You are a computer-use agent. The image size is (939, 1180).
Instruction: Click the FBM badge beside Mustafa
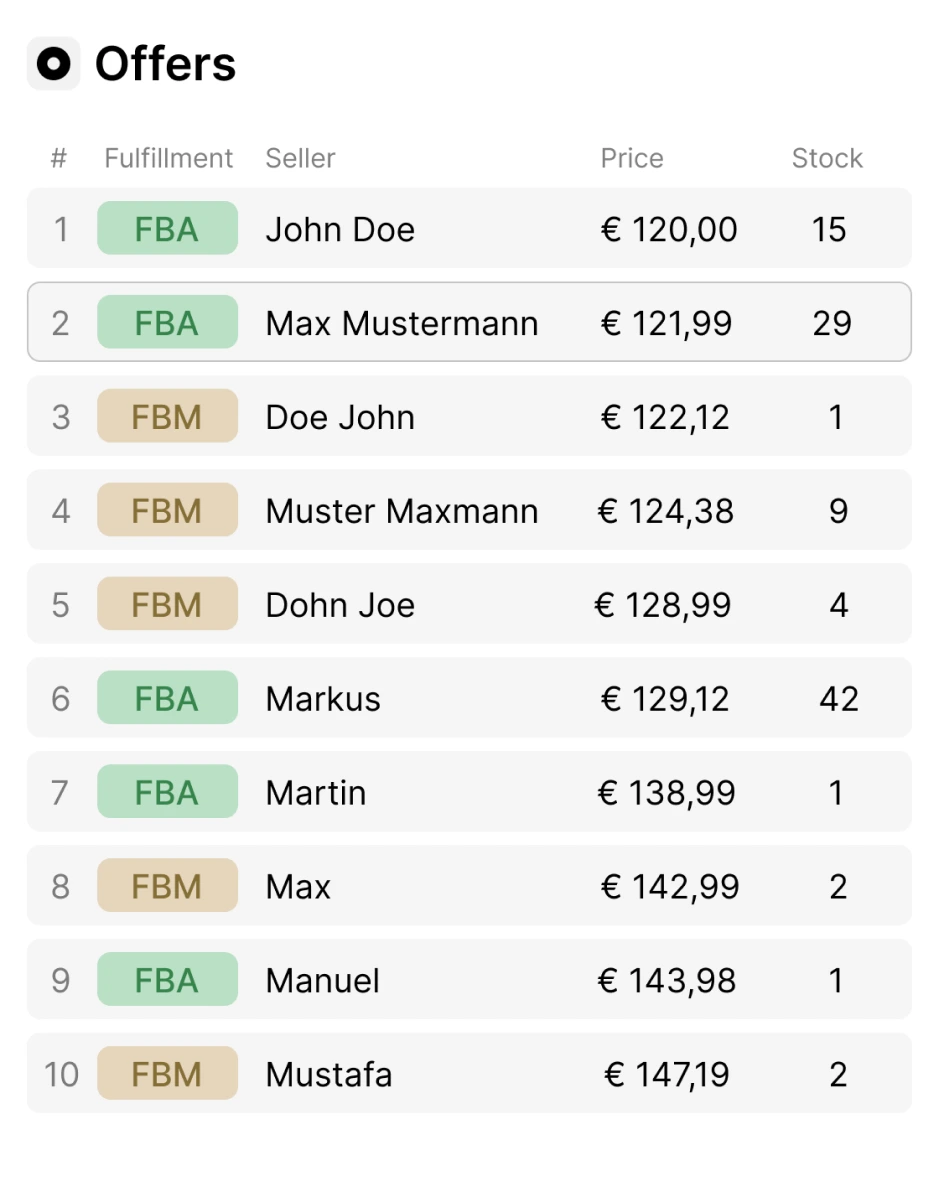(166, 1073)
